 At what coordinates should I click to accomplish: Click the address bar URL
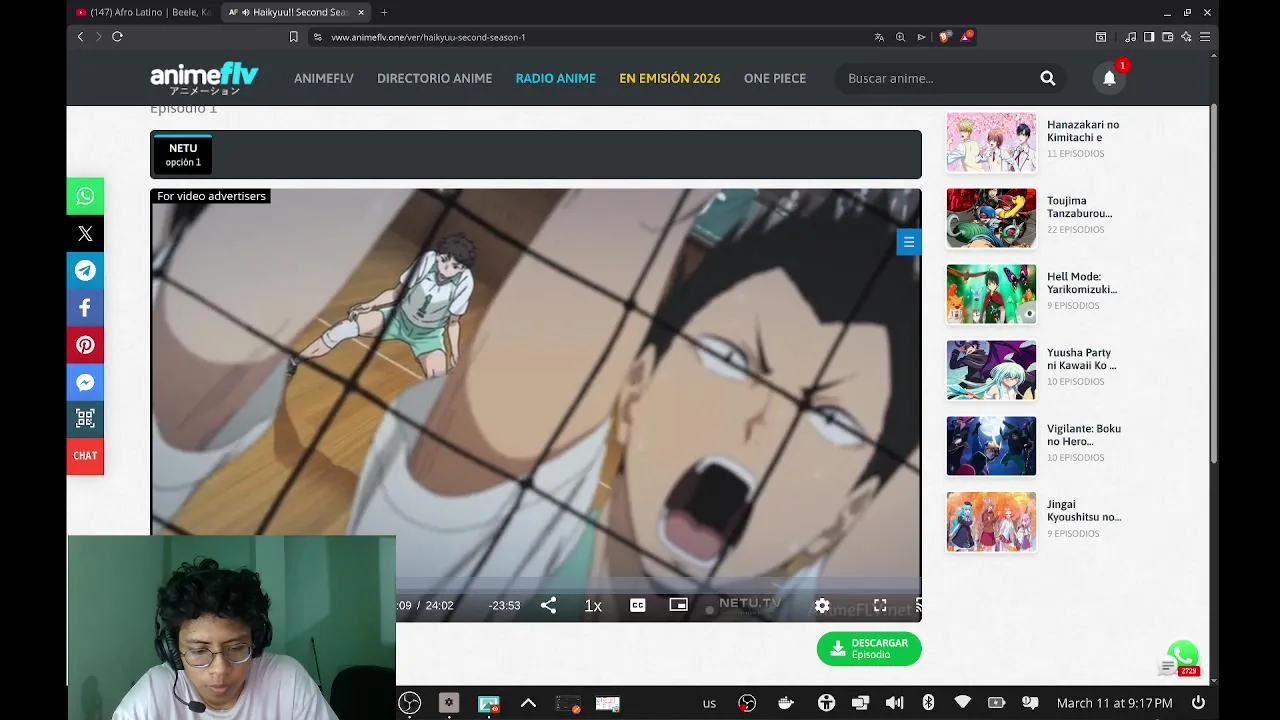[428, 37]
